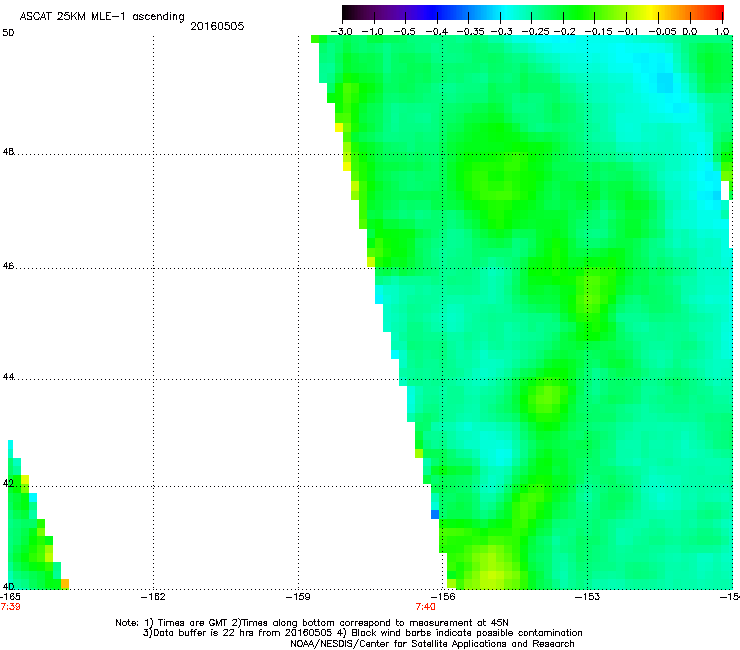Click the 1.0 color bar label
The width and height of the screenshot is (740, 650).
pos(722,32)
